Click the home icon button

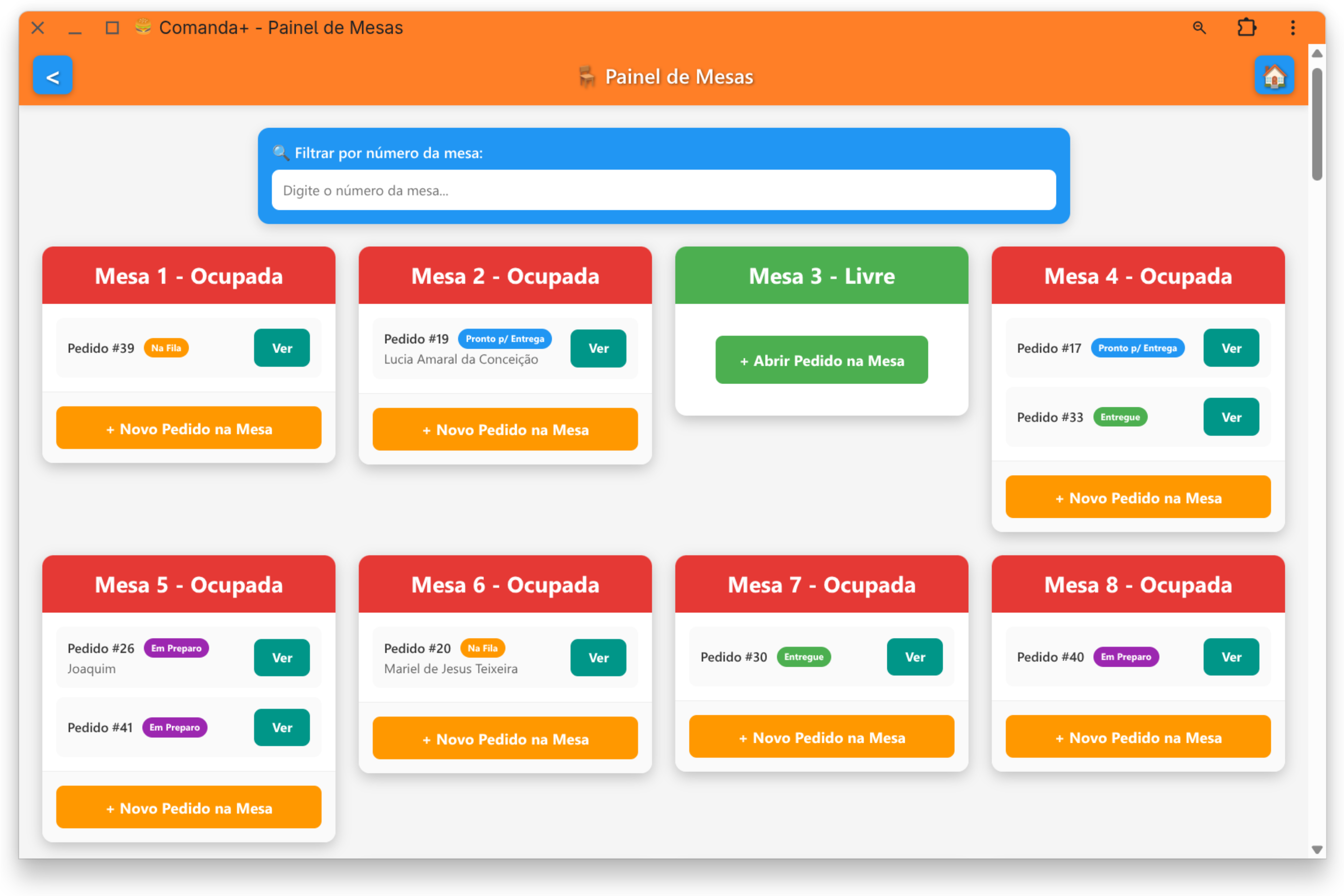(x=1274, y=76)
